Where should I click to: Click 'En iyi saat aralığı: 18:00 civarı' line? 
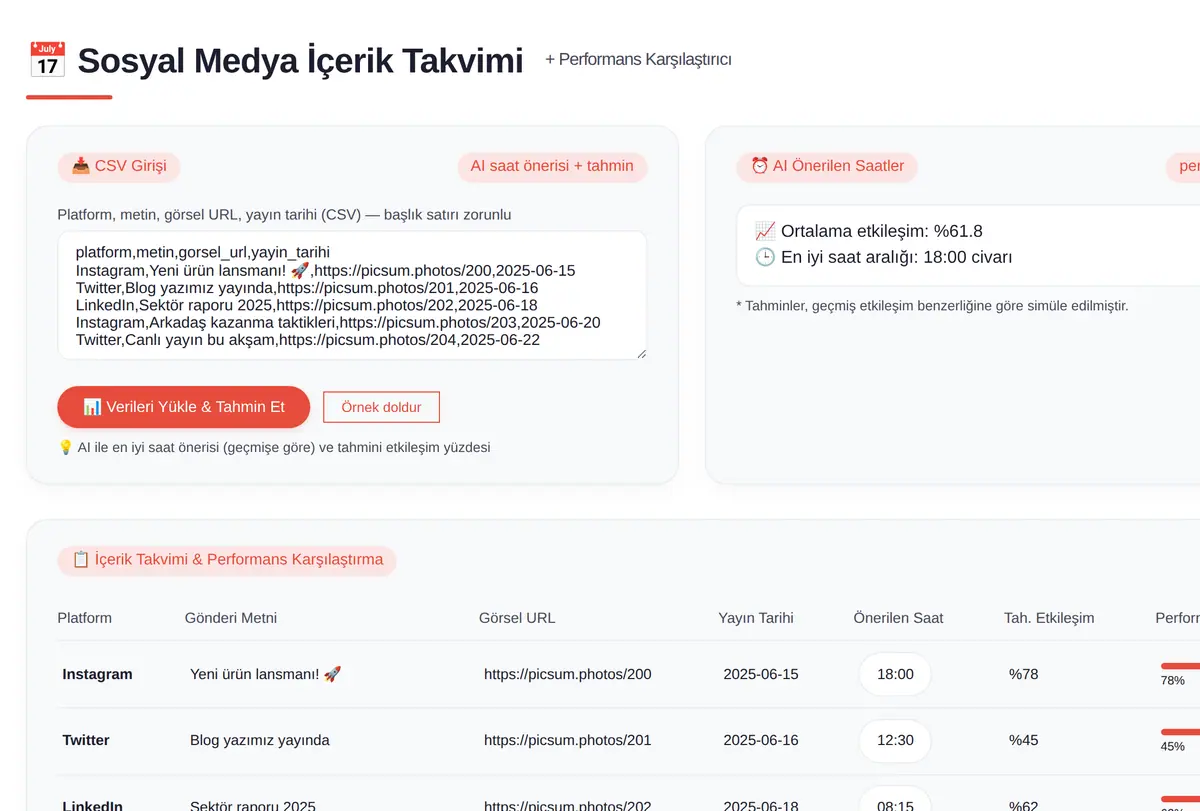(883, 257)
